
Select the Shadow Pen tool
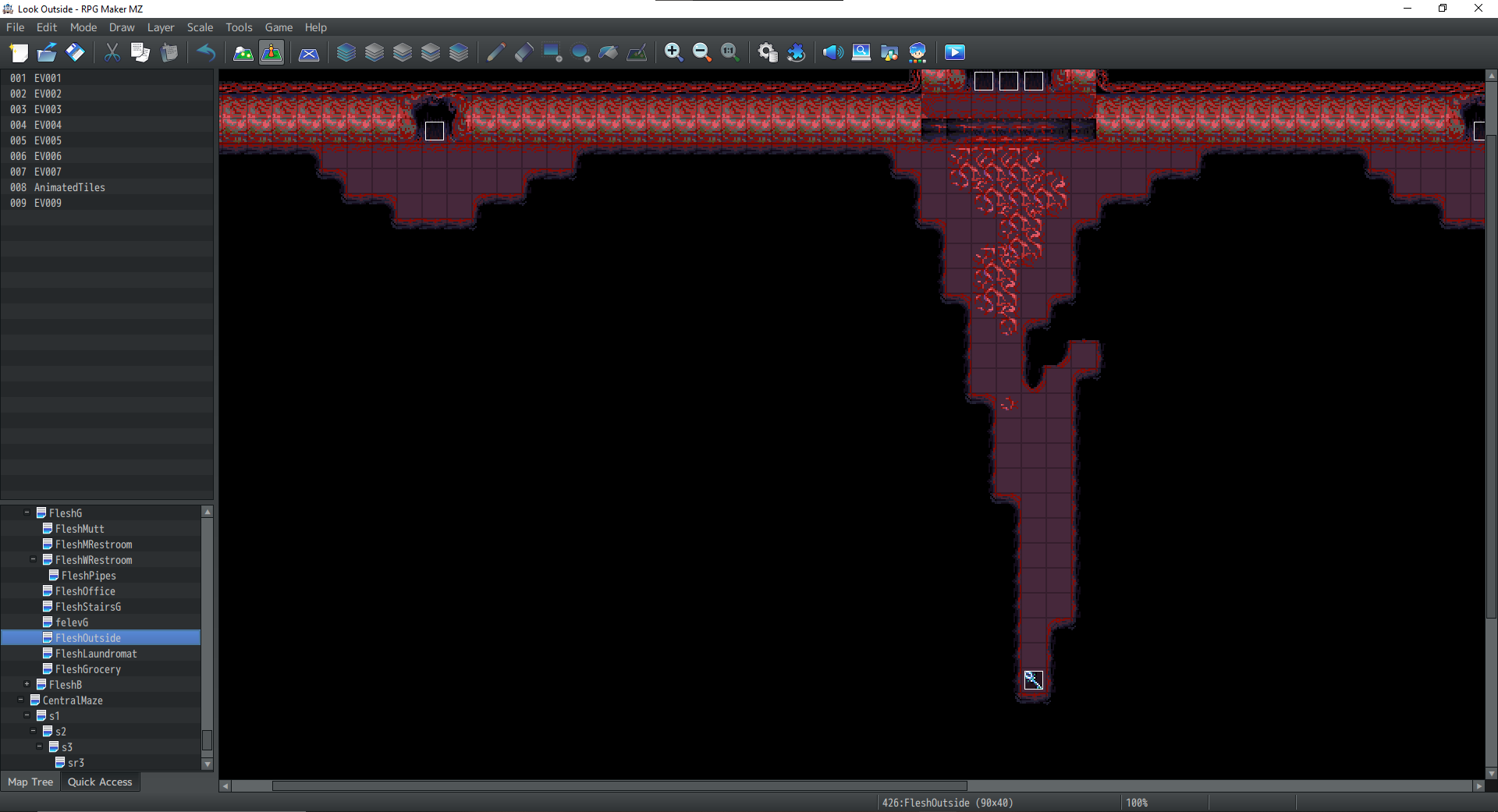pos(637,52)
